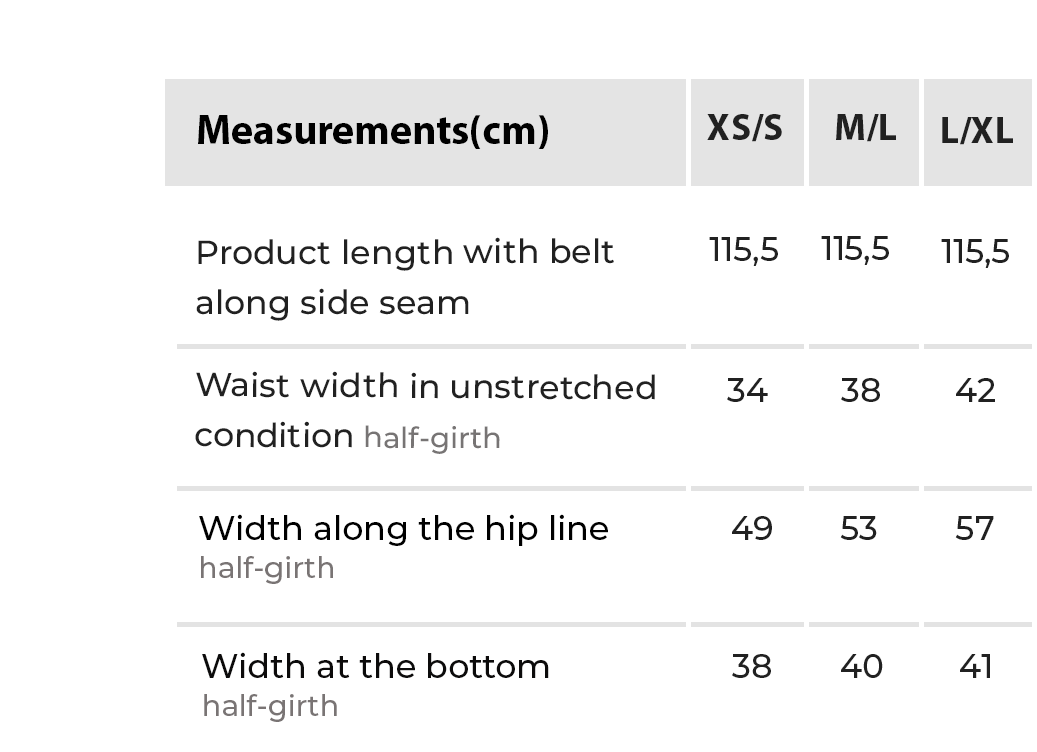
Task: Click bottom width value 40
Action: (861, 666)
